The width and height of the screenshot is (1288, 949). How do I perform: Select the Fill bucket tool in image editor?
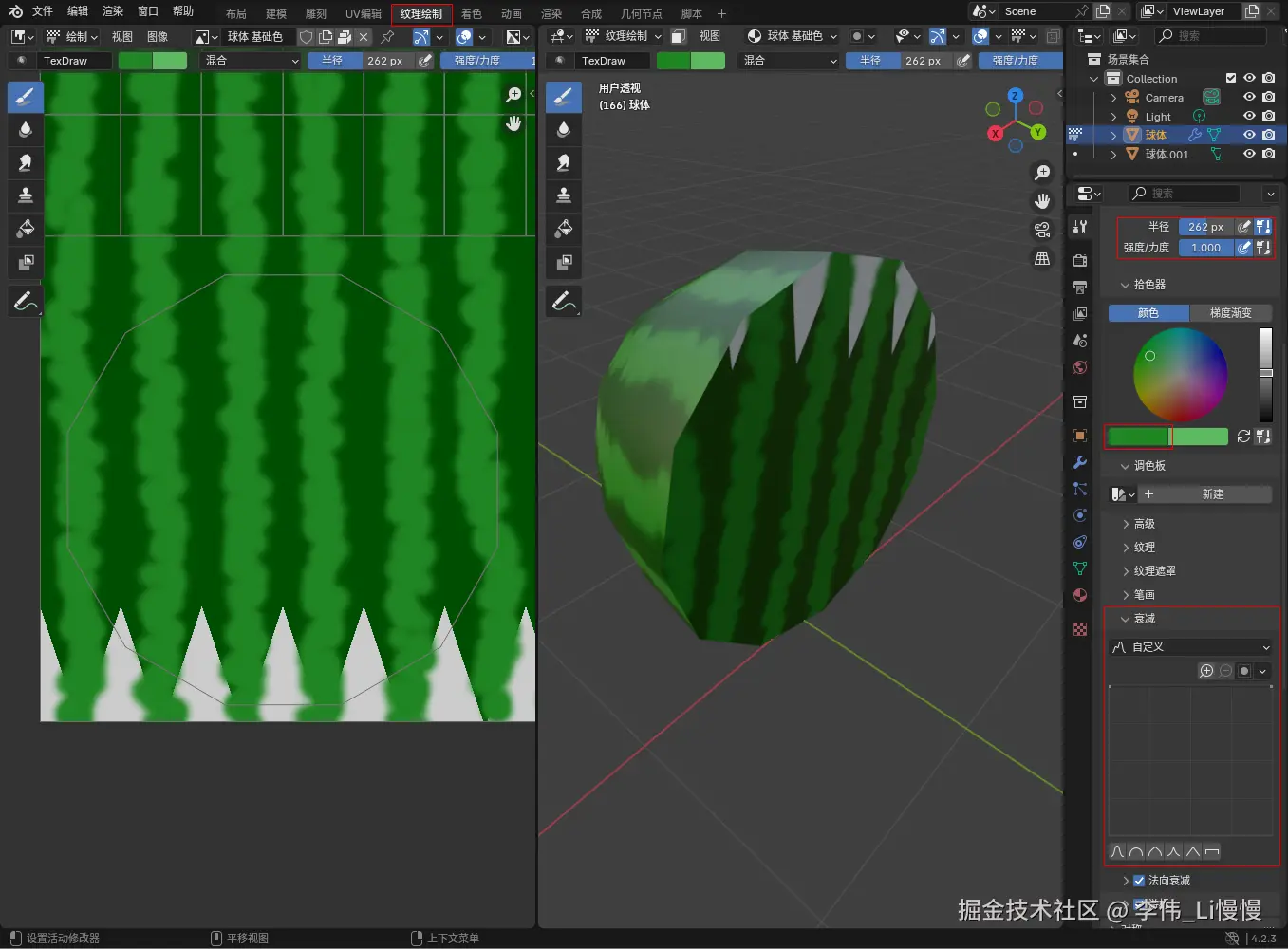click(26, 229)
